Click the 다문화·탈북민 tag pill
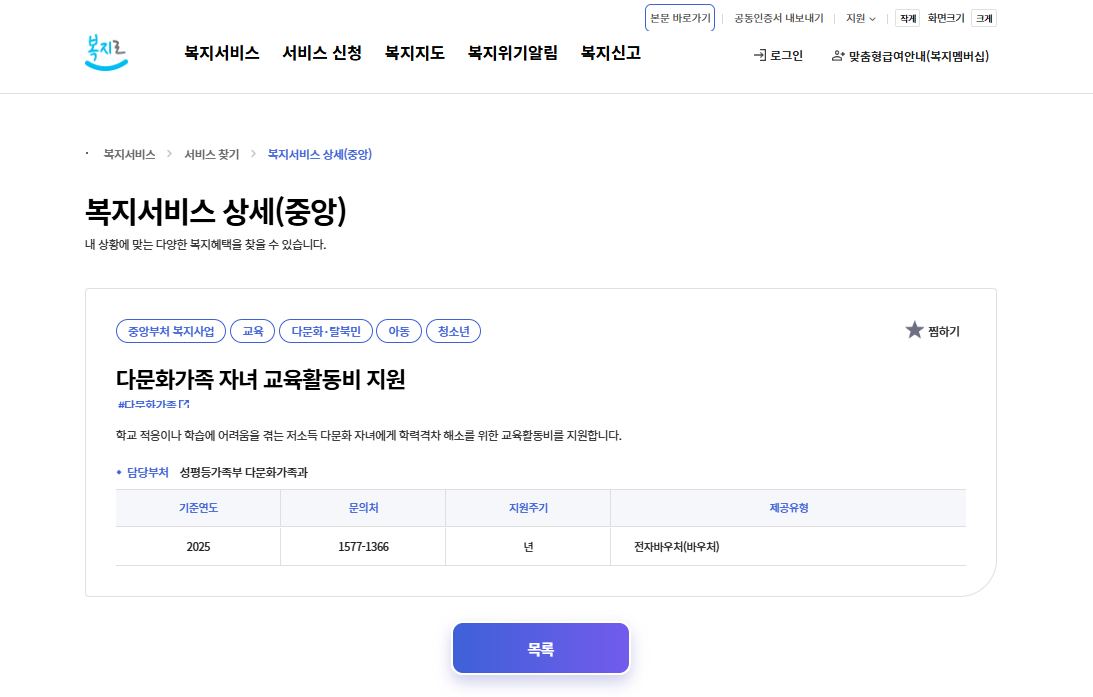This screenshot has width=1093, height=697. pyautogui.click(x=324, y=331)
